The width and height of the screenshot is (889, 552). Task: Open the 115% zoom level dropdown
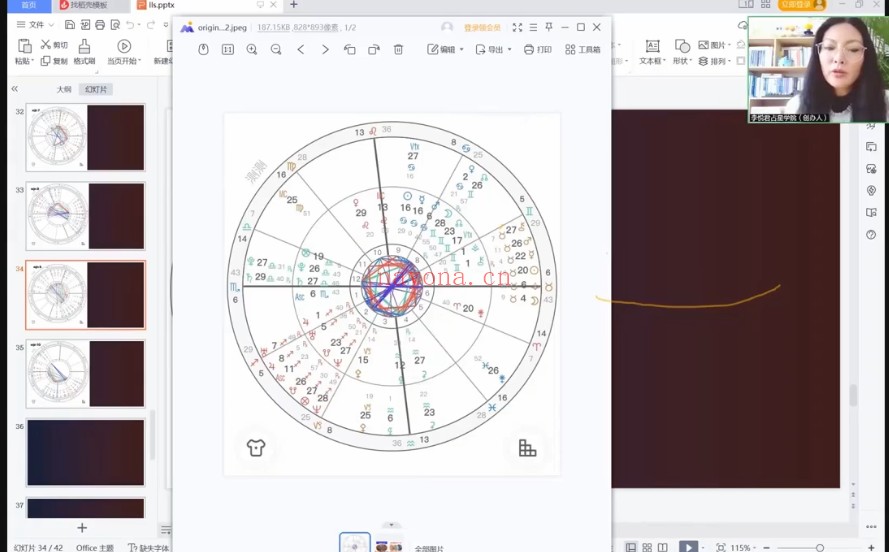tap(742, 548)
